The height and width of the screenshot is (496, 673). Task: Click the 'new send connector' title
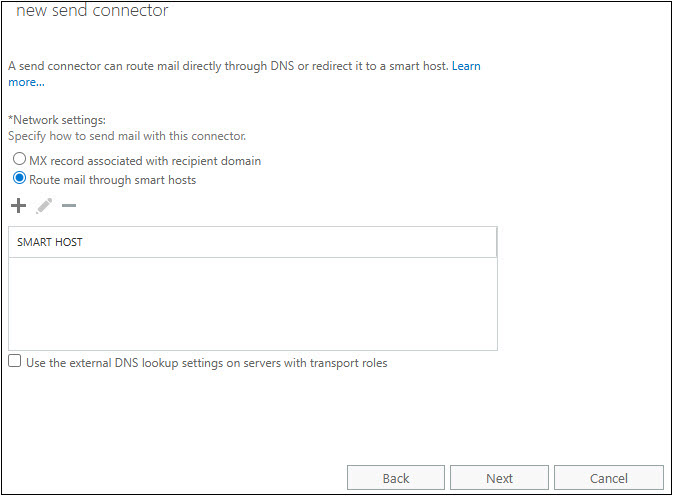tap(92, 10)
